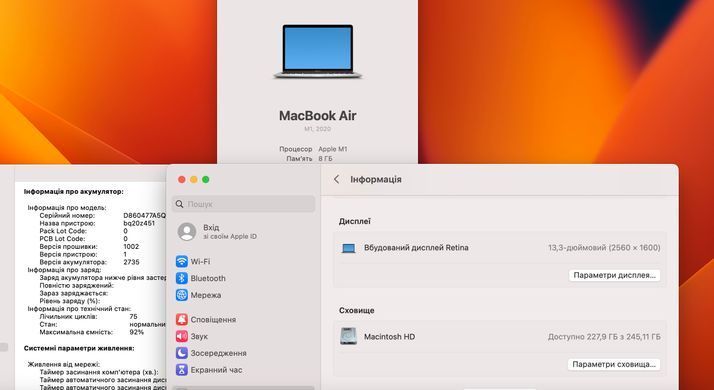Select the Звук sidebar label

point(199,336)
